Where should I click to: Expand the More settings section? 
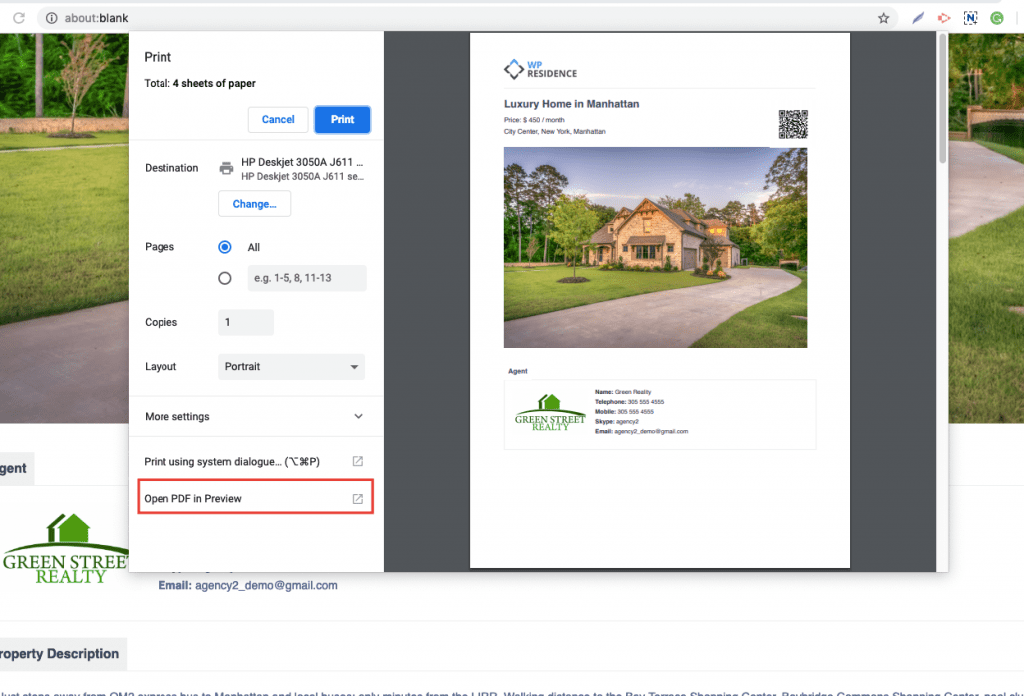click(x=255, y=417)
